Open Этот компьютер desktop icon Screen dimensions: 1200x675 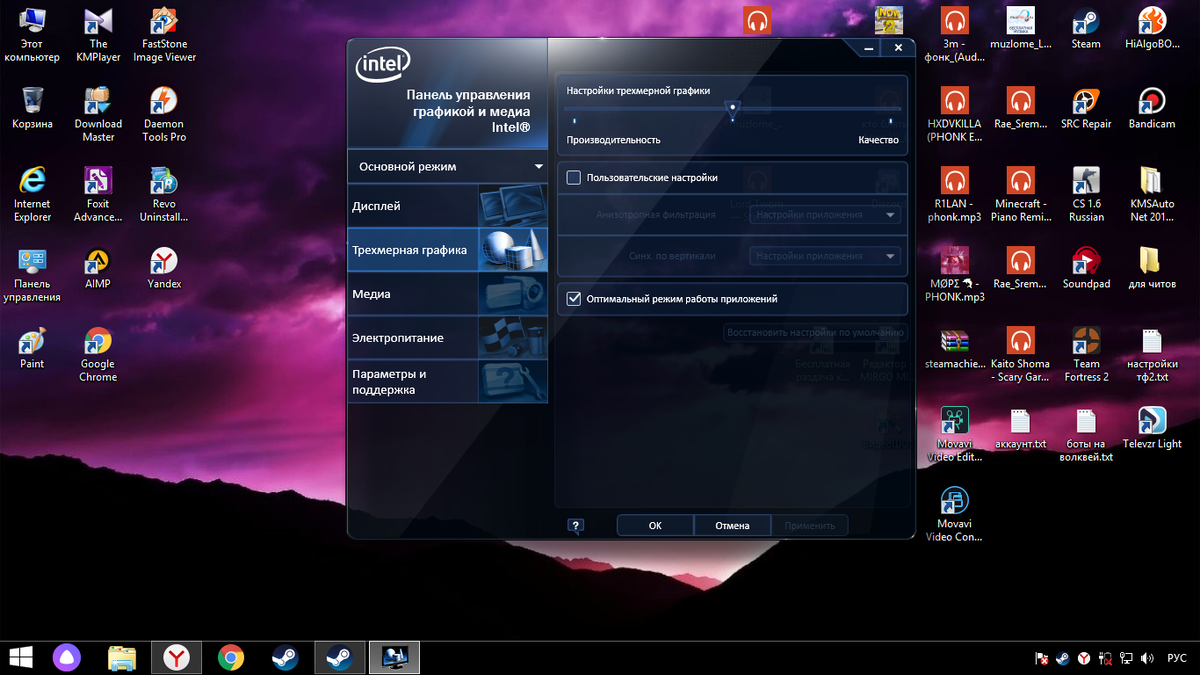(x=32, y=34)
